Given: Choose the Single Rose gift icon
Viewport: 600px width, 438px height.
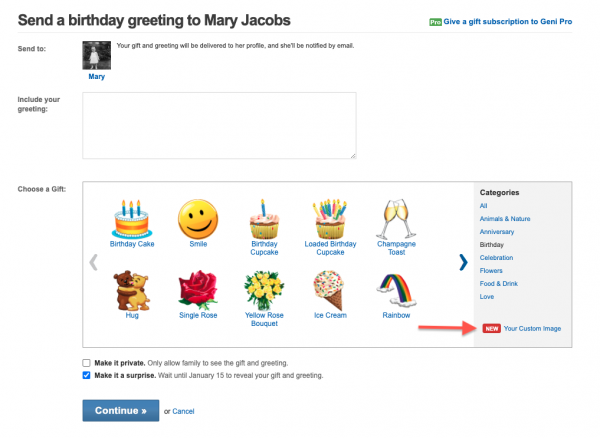Looking at the screenshot, I should coord(198,290).
